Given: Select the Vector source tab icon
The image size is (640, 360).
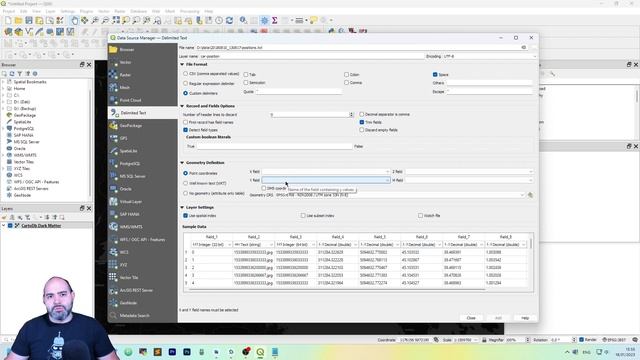Looking at the screenshot, I should pos(113,62).
